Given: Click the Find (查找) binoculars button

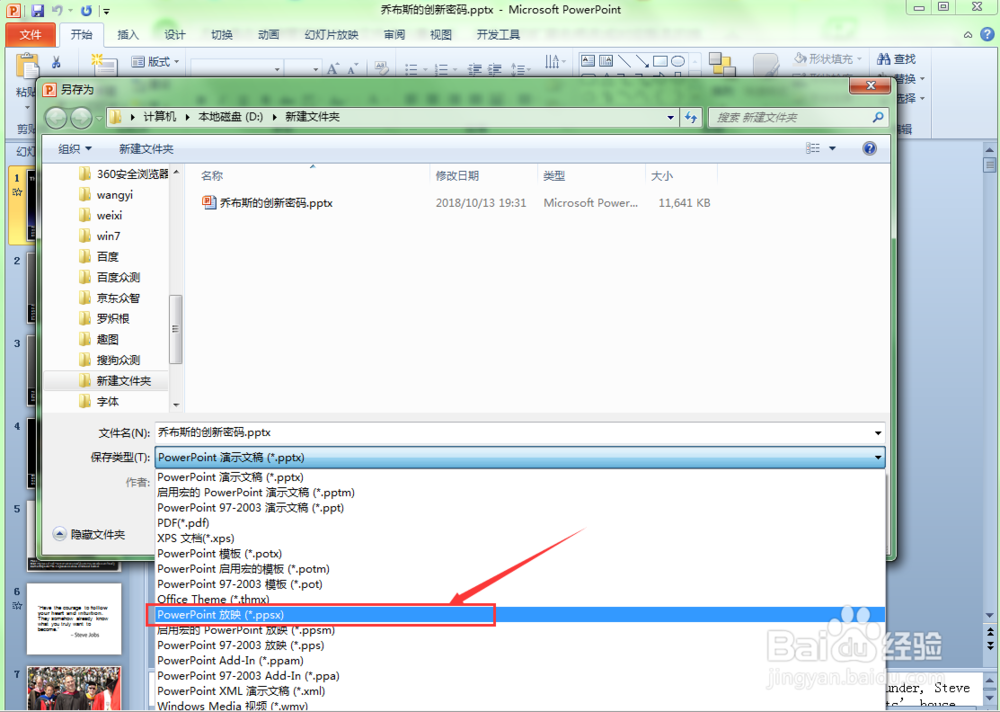Looking at the screenshot, I should [896, 59].
